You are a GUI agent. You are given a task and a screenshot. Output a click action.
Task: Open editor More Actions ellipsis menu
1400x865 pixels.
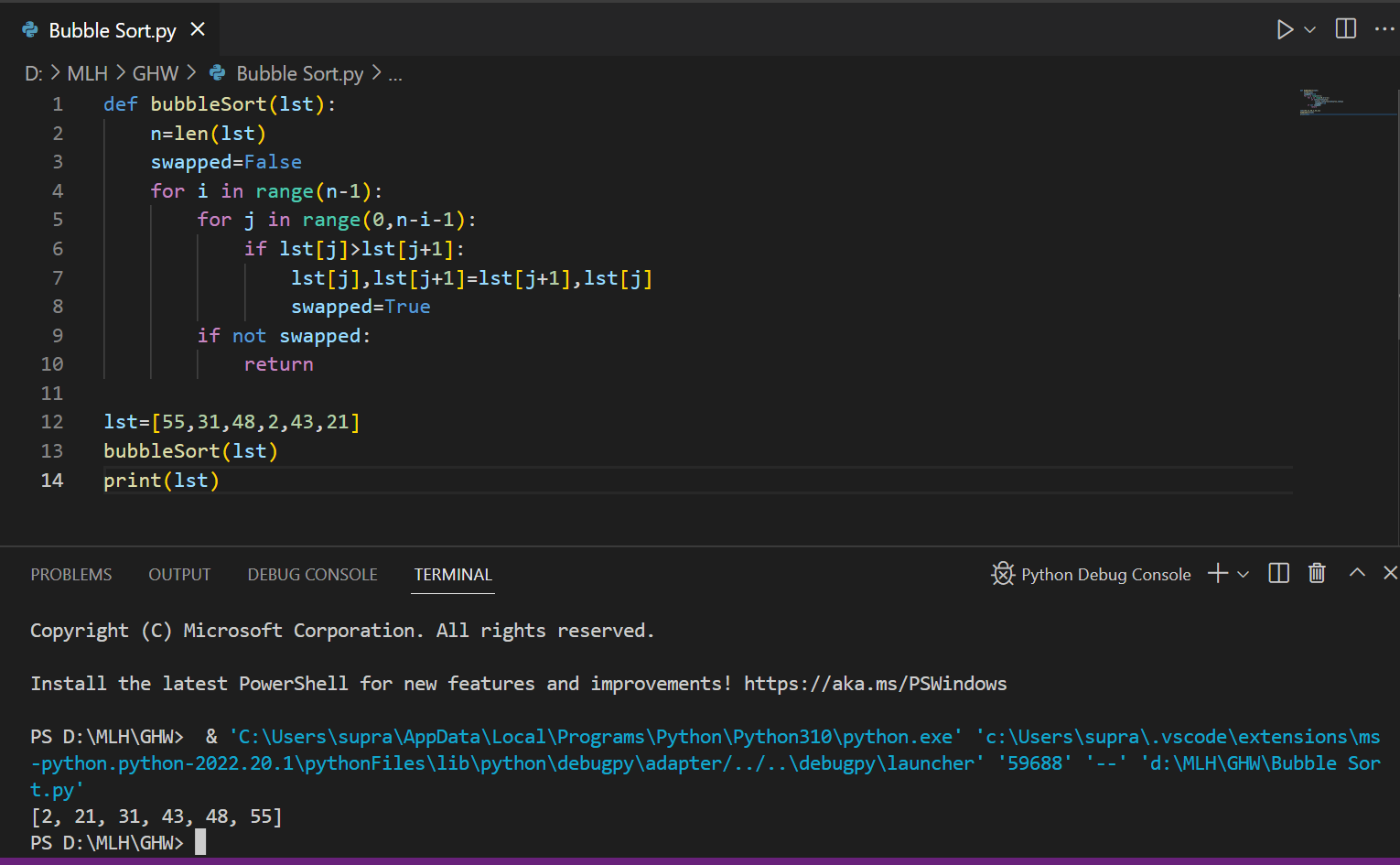pyautogui.click(x=1384, y=28)
